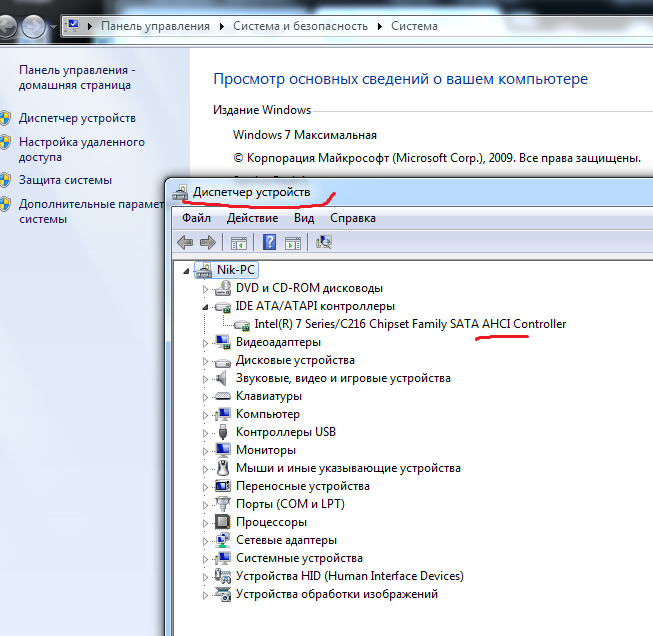Open the Справка menu
The height and width of the screenshot is (636, 653).
point(353,218)
